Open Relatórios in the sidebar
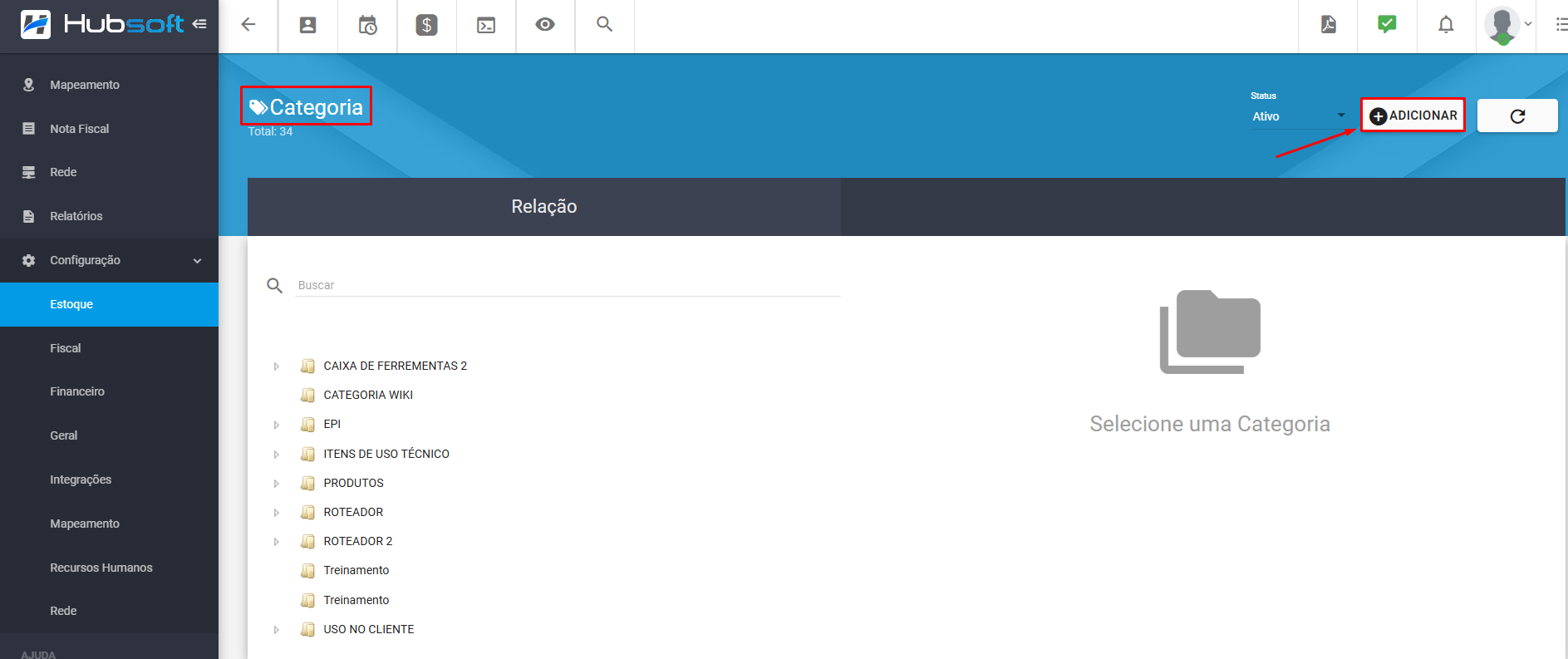Image resolution: width=1568 pixels, height=659 pixels. [x=109, y=216]
